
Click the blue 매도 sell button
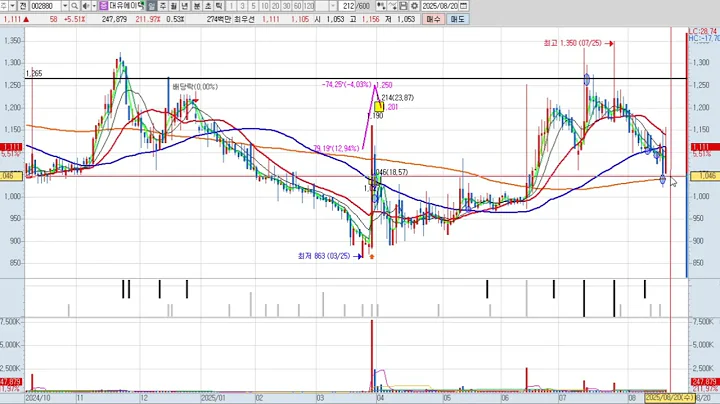pos(457,19)
